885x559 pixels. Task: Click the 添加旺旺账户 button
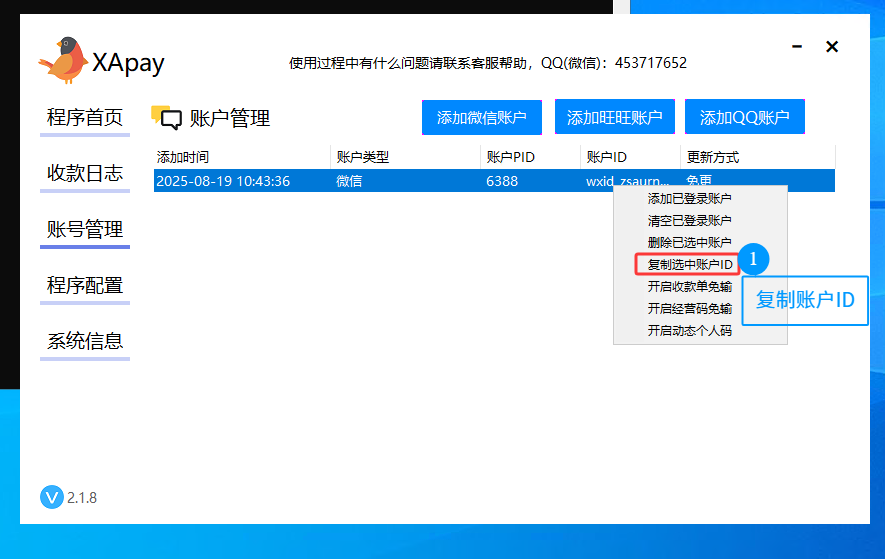tap(614, 118)
